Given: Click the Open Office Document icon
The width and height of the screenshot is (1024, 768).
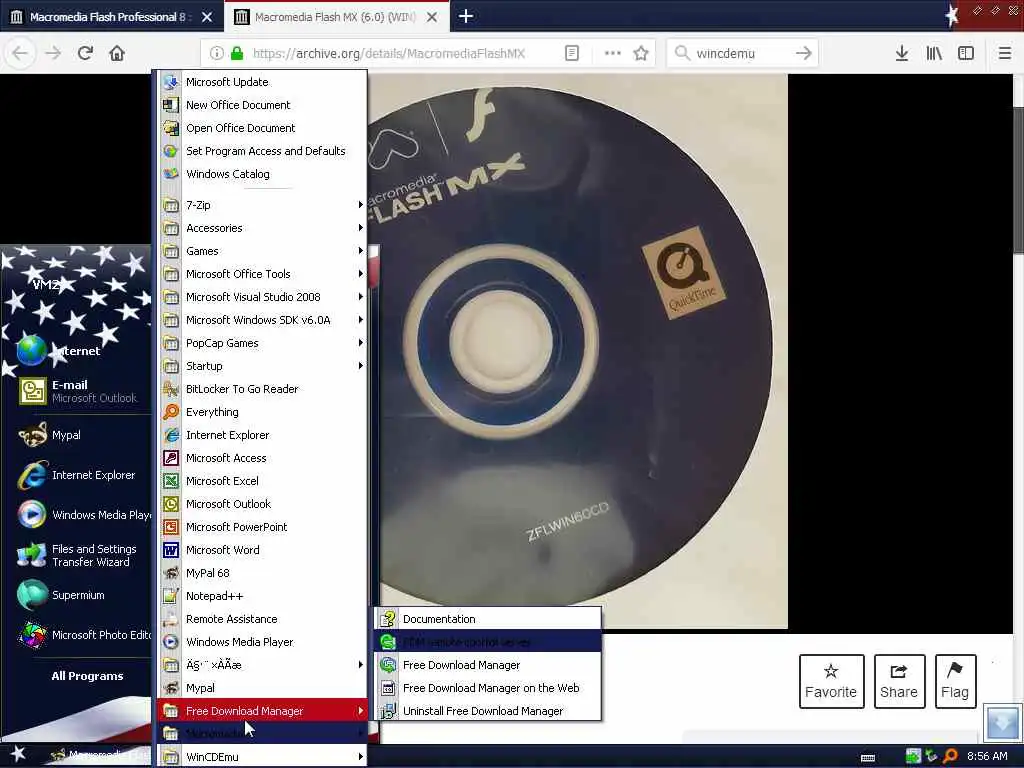Looking at the screenshot, I should click(x=170, y=128).
